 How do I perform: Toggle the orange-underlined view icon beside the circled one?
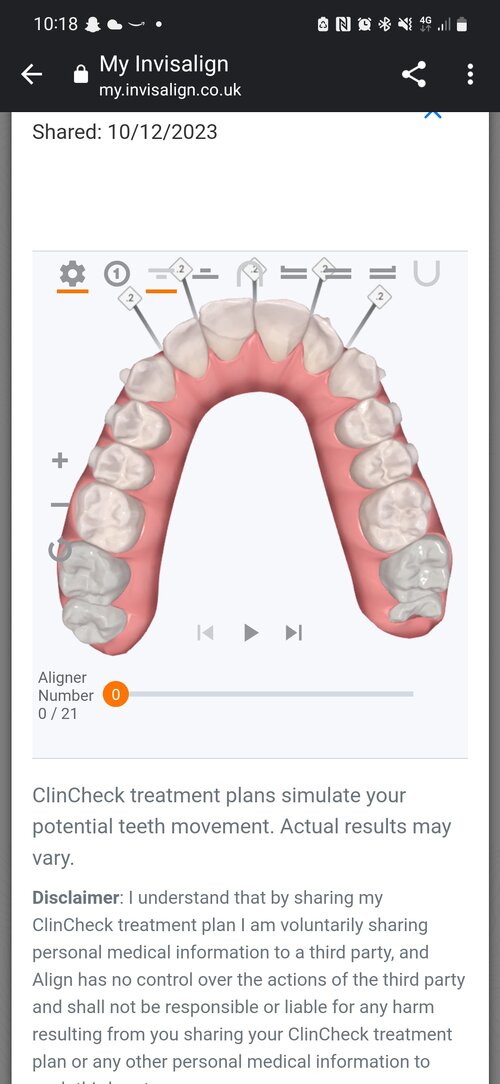pyautogui.click(x=161, y=275)
